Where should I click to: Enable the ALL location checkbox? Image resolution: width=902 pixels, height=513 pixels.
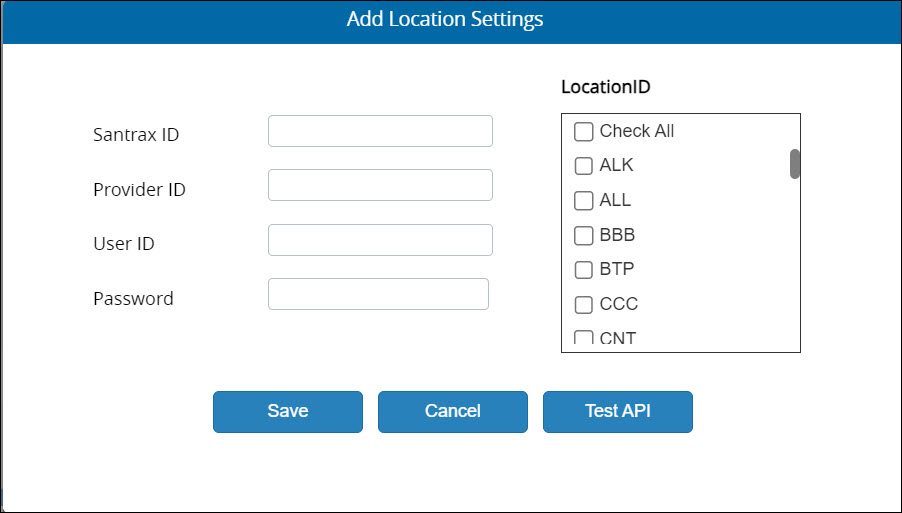(x=583, y=201)
